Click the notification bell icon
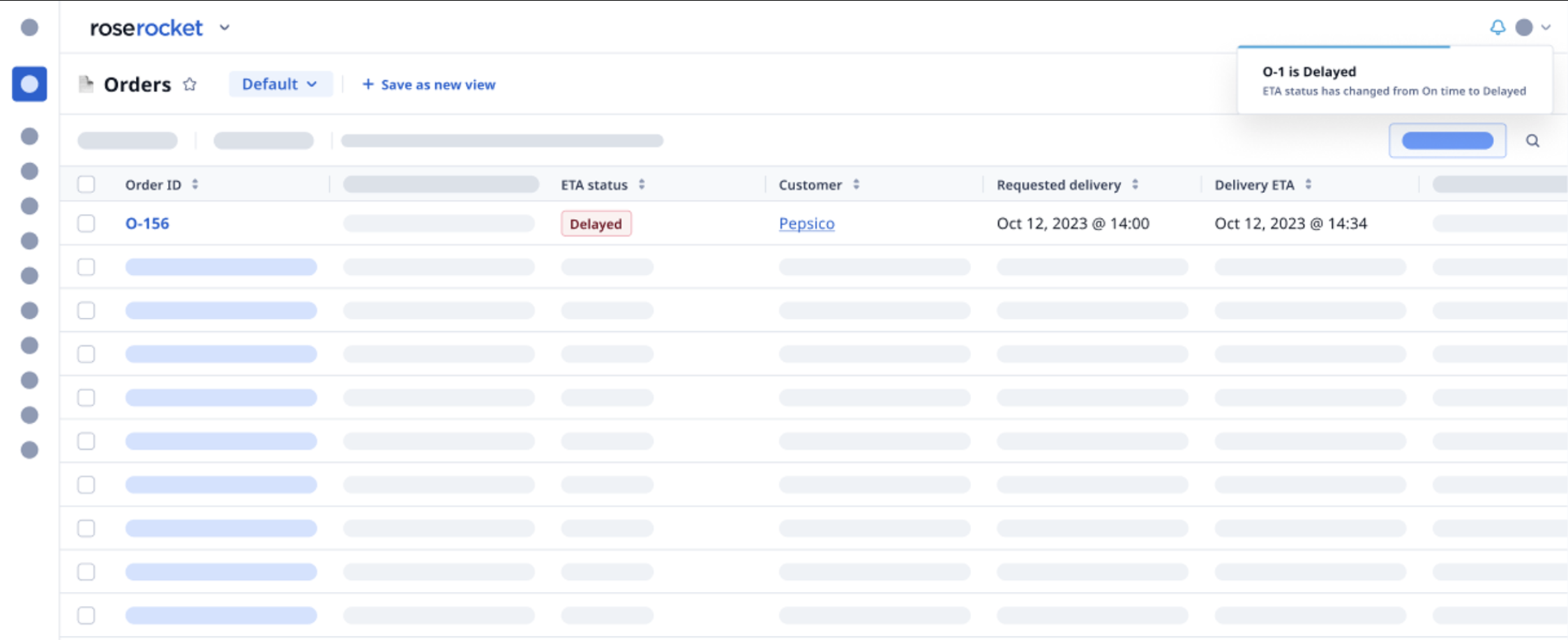Screen dimensions: 1568x640 pos(1498,28)
